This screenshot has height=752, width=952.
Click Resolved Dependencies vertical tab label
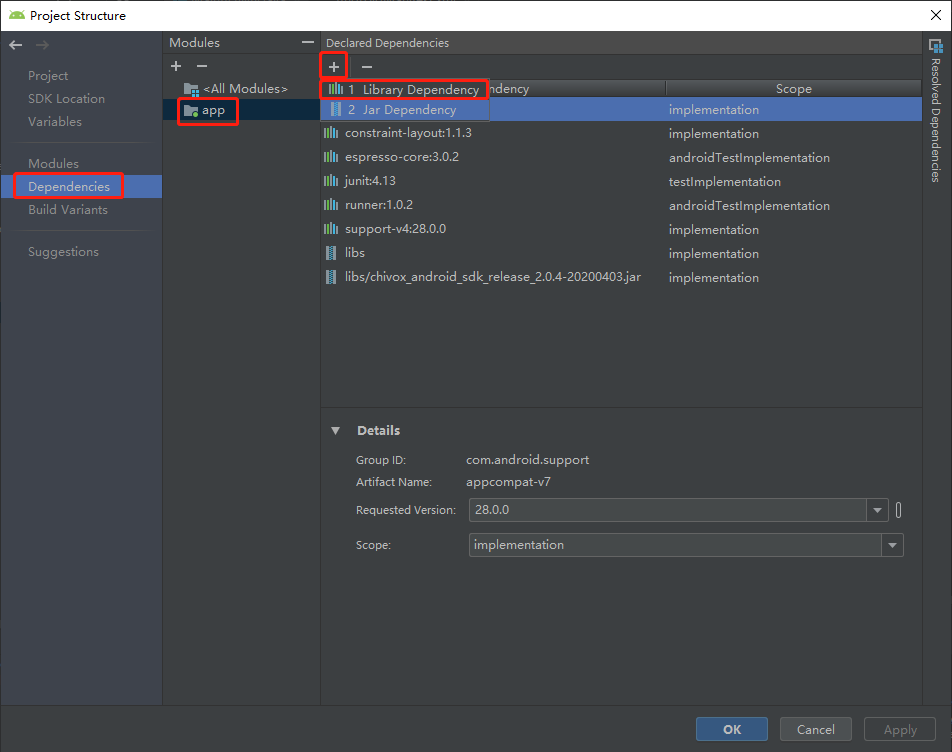click(x=936, y=120)
